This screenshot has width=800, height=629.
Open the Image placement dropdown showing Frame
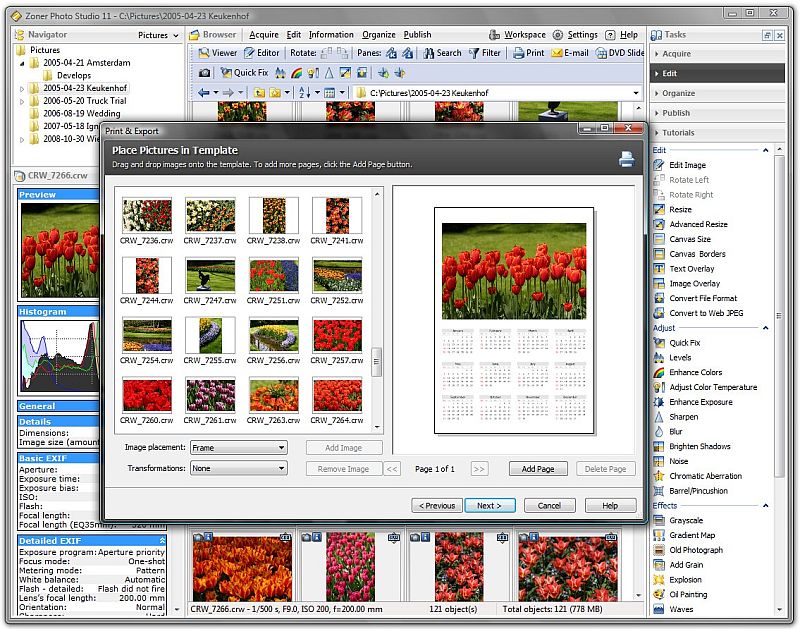tap(238, 448)
